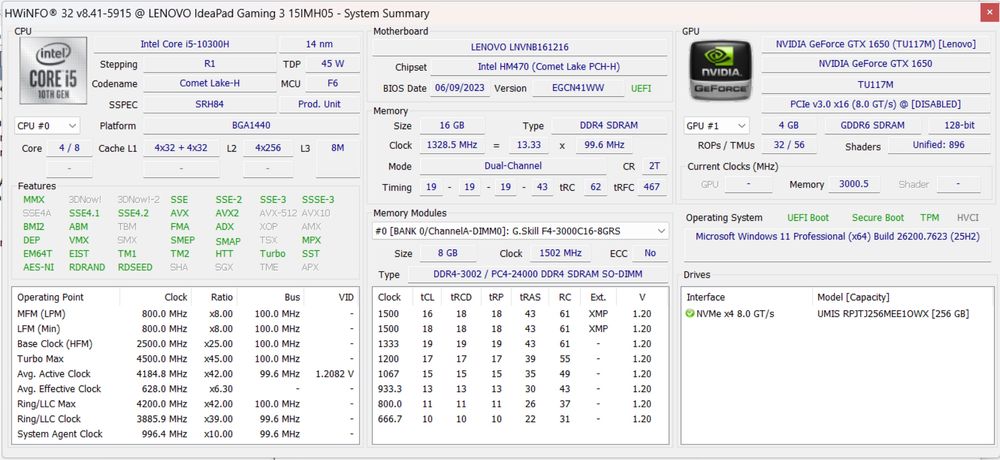Select the Turbo Max operating point row

pos(186,359)
